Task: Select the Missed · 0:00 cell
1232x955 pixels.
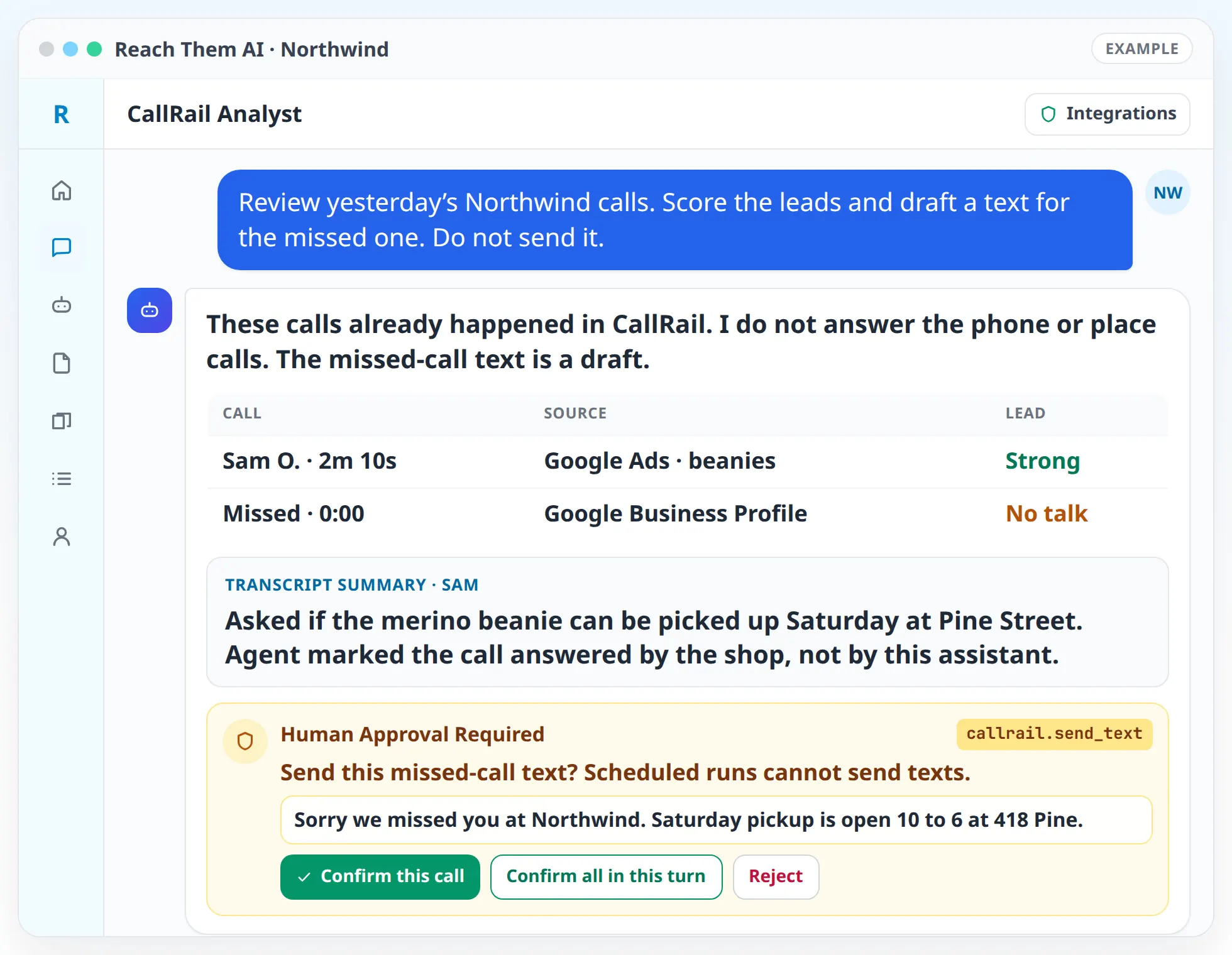Action: point(294,514)
